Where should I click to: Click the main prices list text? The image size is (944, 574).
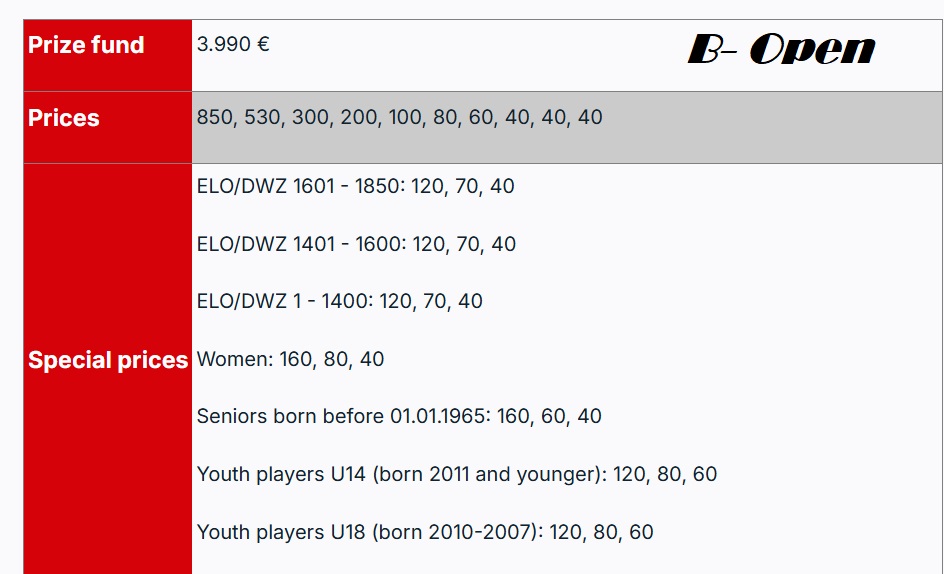pos(399,117)
